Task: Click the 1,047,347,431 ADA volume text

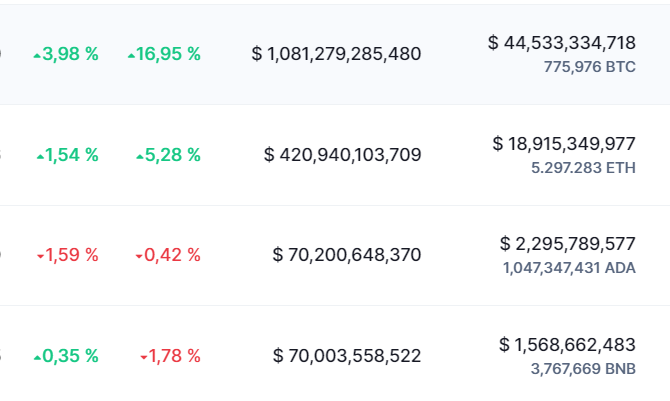Action: tap(569, 268)
